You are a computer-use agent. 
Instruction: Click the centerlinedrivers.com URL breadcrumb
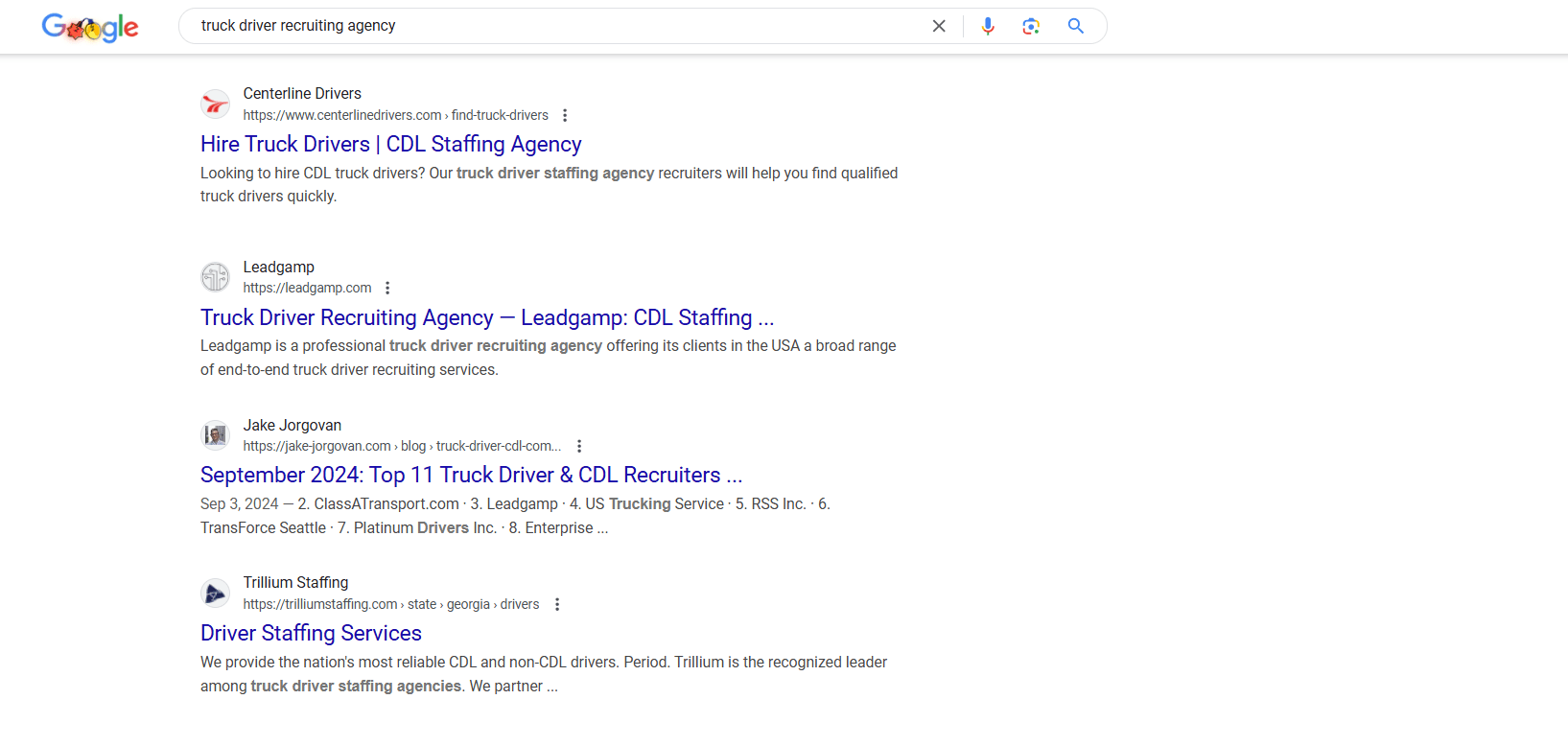click(395, 115)
